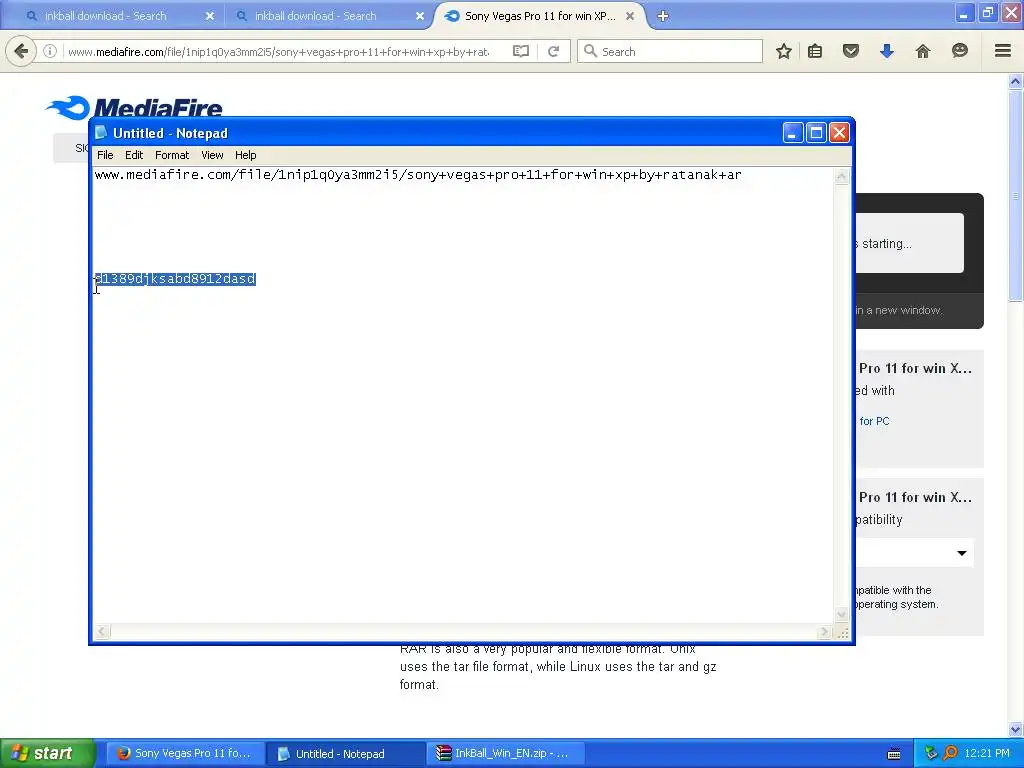This screenshot has width=1024, height=768.
Task: Expand the compatibility dropdown arrow on MediaFire page
Action: 961,553
